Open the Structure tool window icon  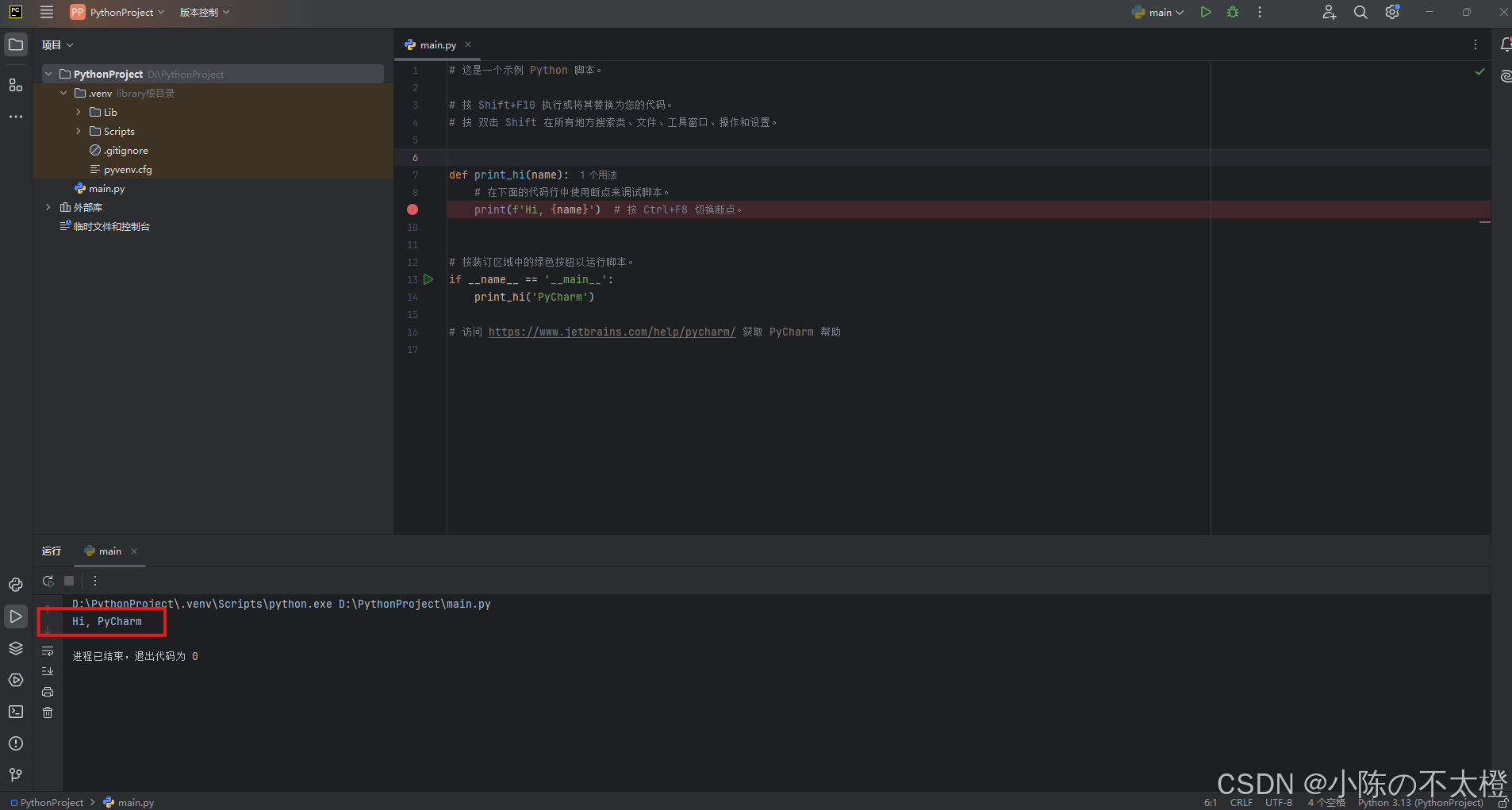[x=16, y=85]
